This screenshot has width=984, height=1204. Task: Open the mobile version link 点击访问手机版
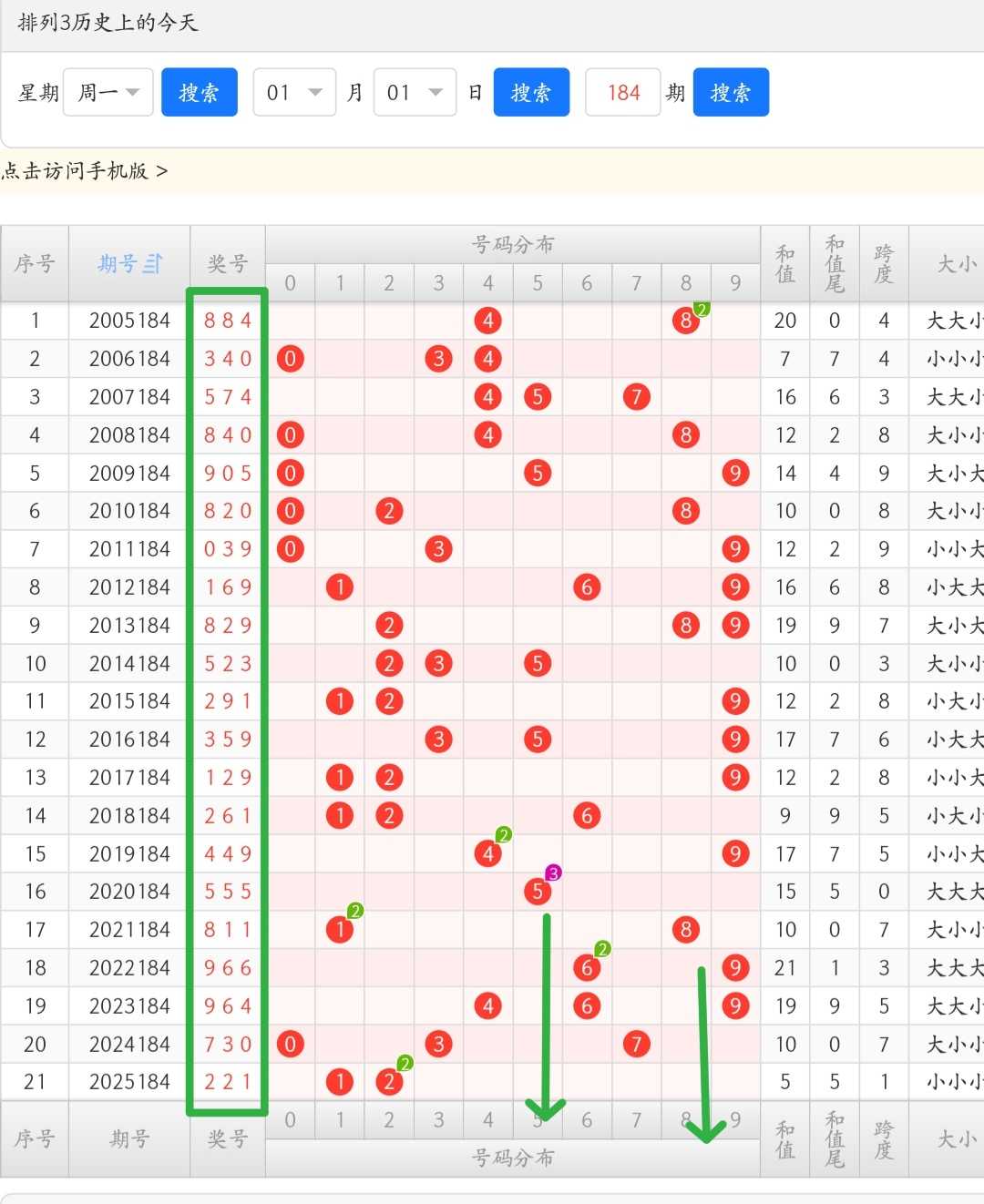point(84,171)
